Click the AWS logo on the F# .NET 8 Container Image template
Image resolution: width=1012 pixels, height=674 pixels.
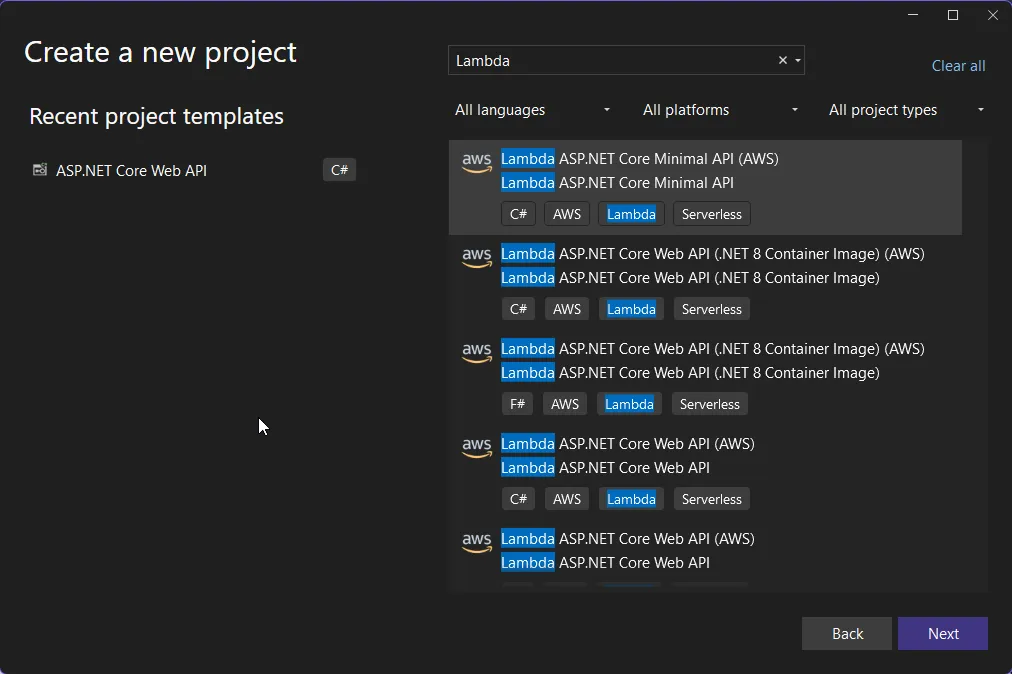(476, 353)
